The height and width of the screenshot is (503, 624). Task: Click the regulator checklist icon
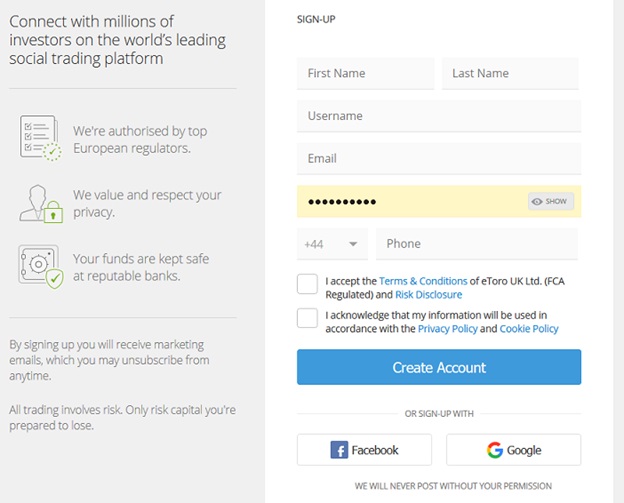point(40,138)
